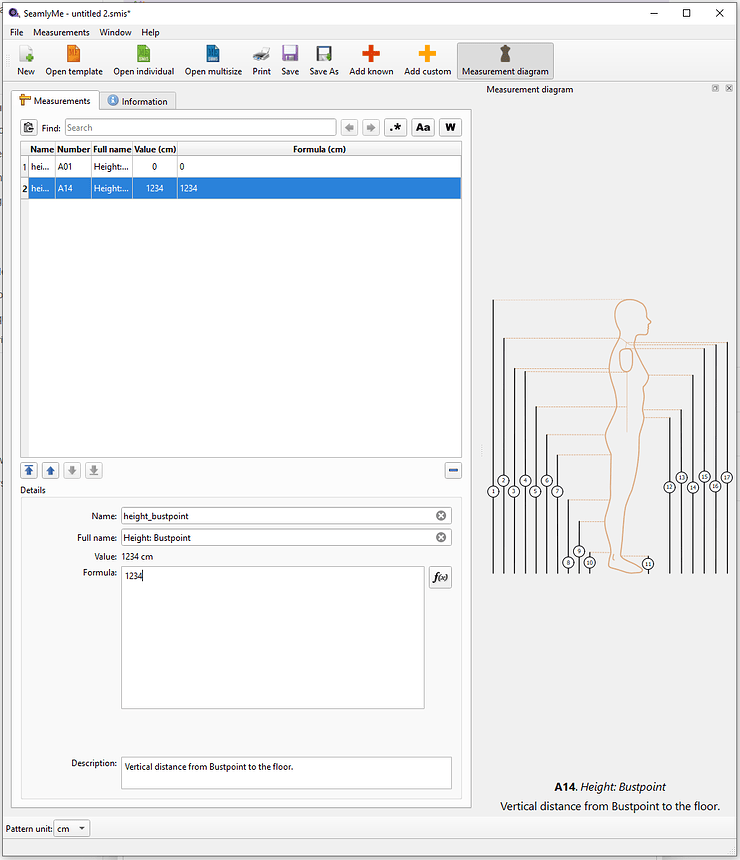Viewport: 740px width, 860px height.
Task: Move selected measurement up one row
Action: coord(50,471)
